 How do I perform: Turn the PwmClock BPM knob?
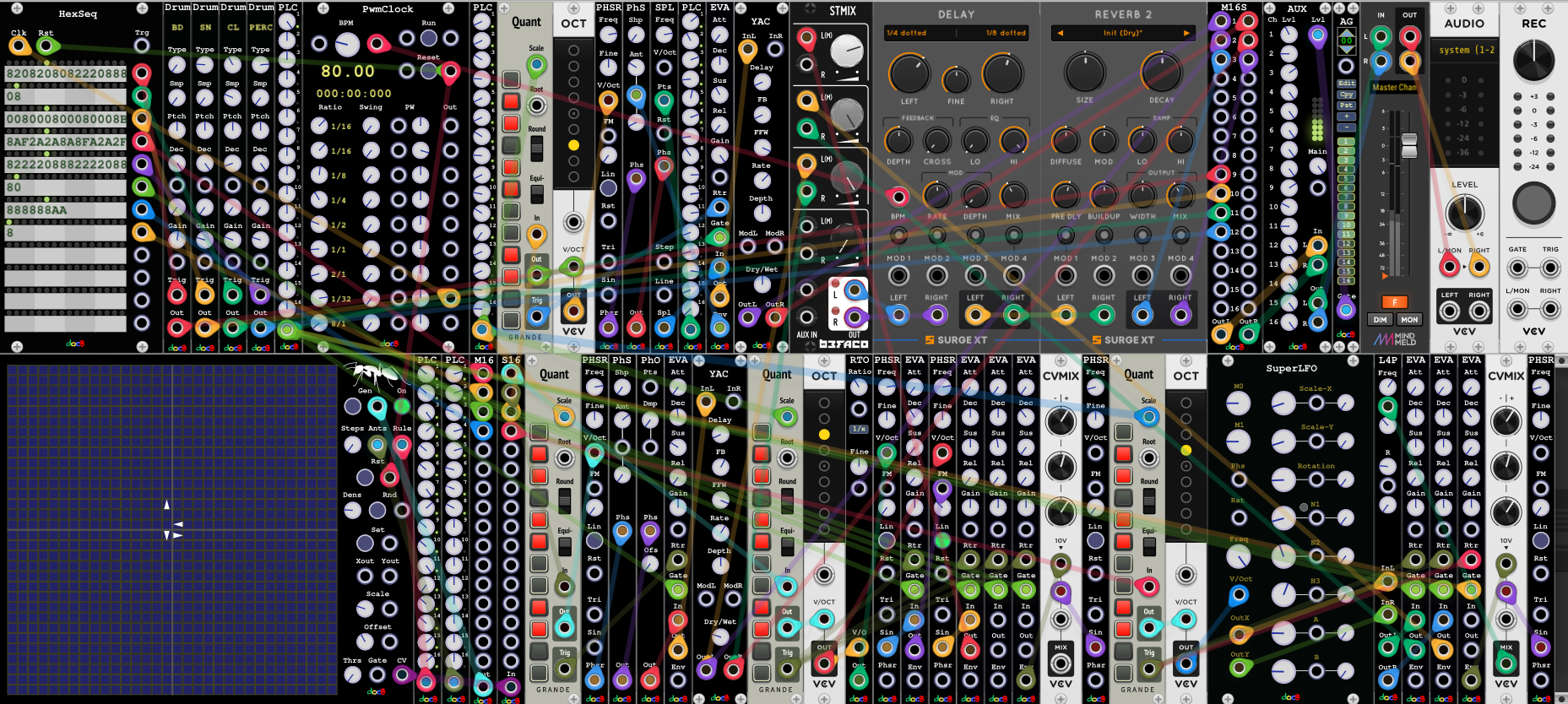pyautogui.click(x=347, y=44)
